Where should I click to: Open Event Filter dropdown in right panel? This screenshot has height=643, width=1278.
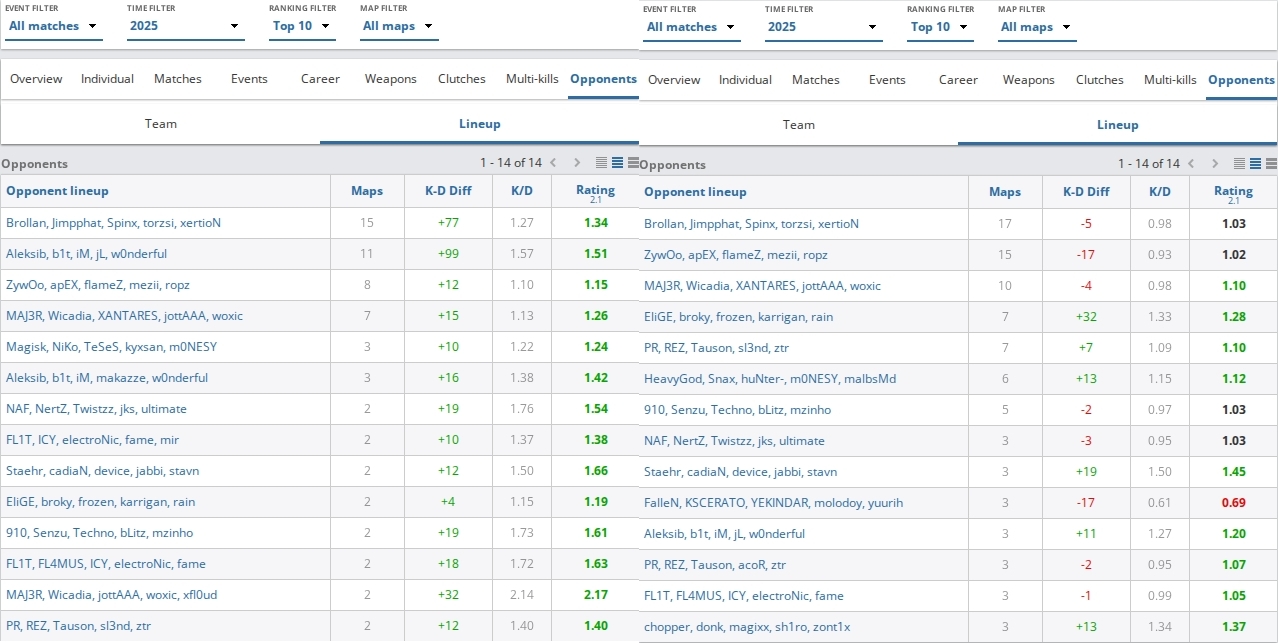pos(691,28)
